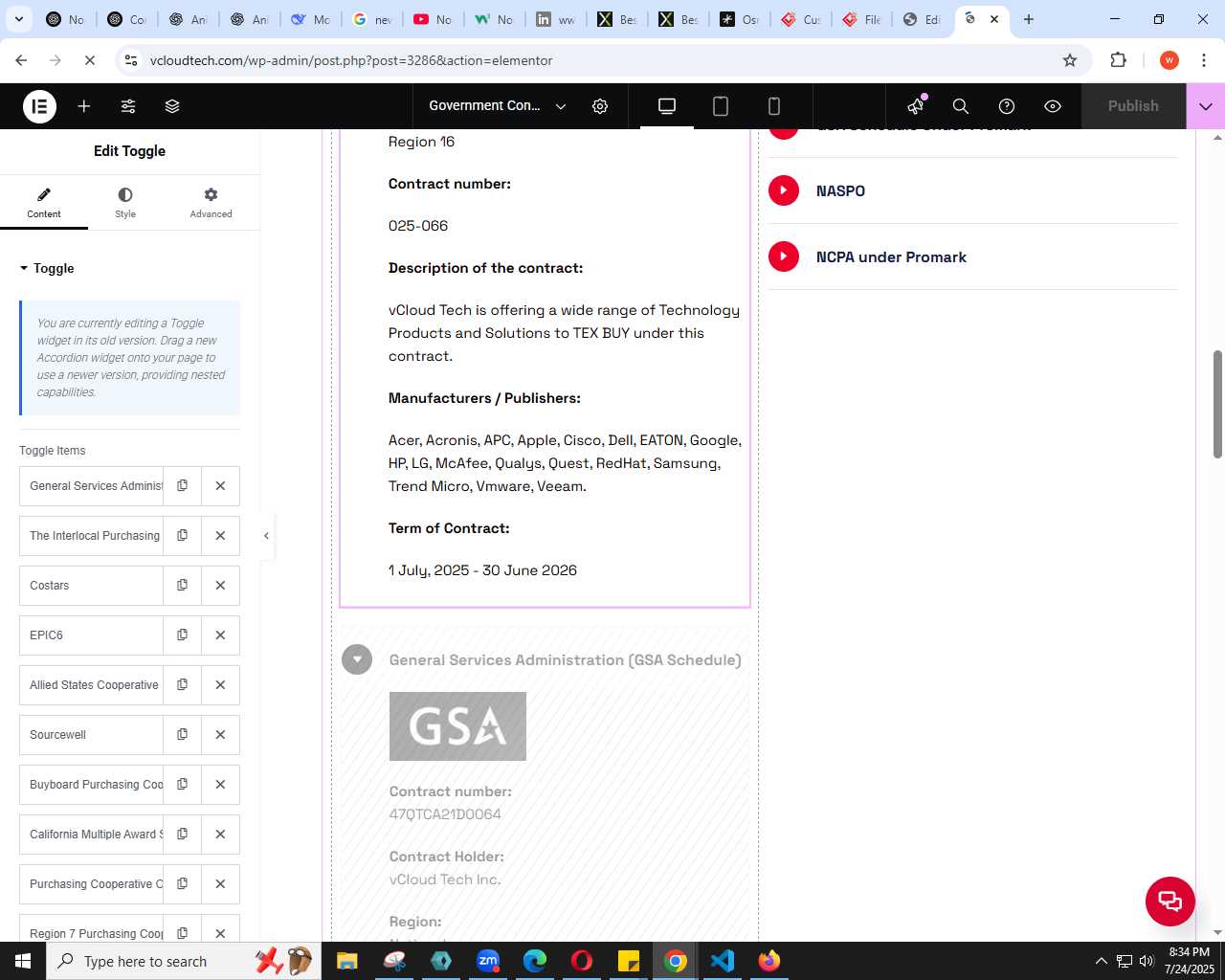Select the Style tab
The image size is (1225, 980).
click(x=125, y=202)
